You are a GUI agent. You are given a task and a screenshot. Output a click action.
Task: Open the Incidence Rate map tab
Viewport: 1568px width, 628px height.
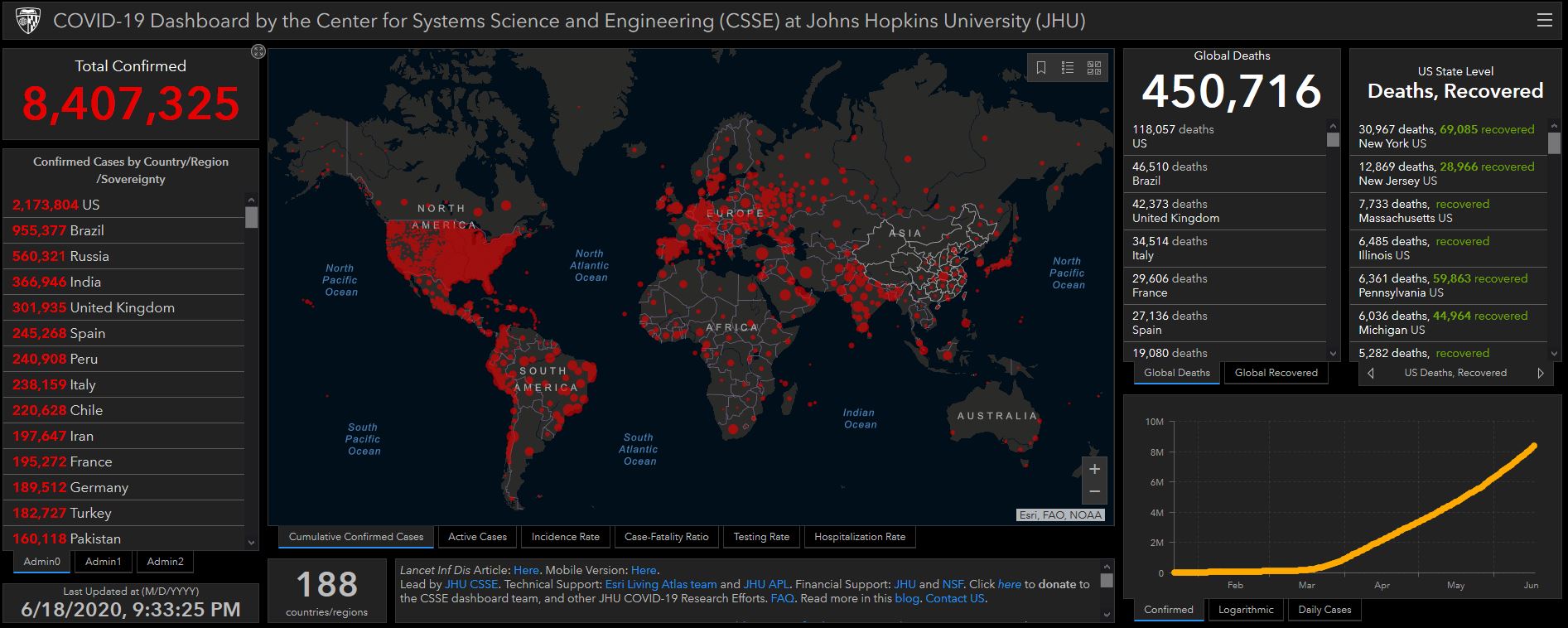(x=566, y=537)
